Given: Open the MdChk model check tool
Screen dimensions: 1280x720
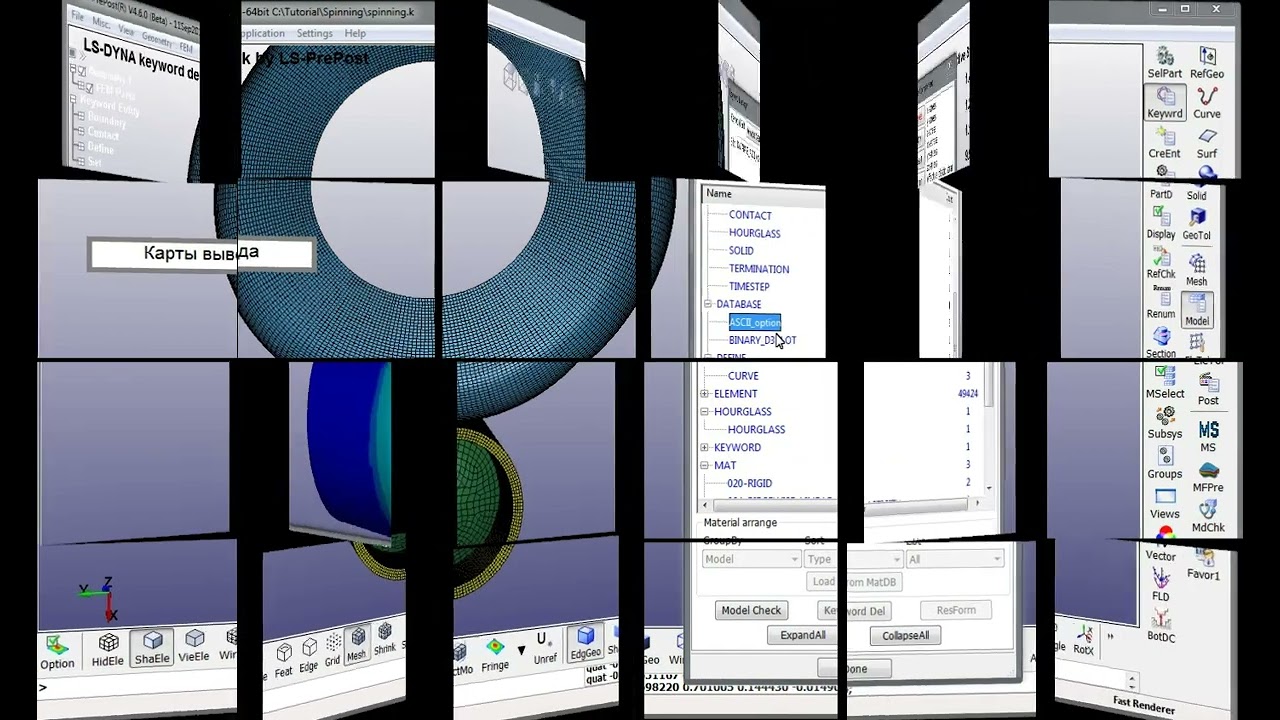Looking at the screenshot, I should [x=1208, y=516].
